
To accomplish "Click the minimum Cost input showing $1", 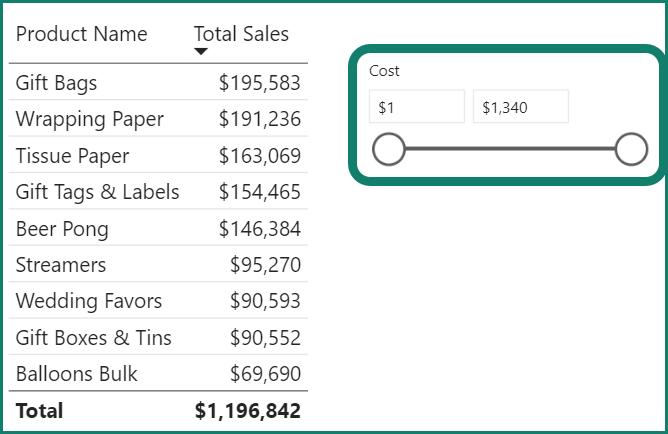I will tap(416, 107).
